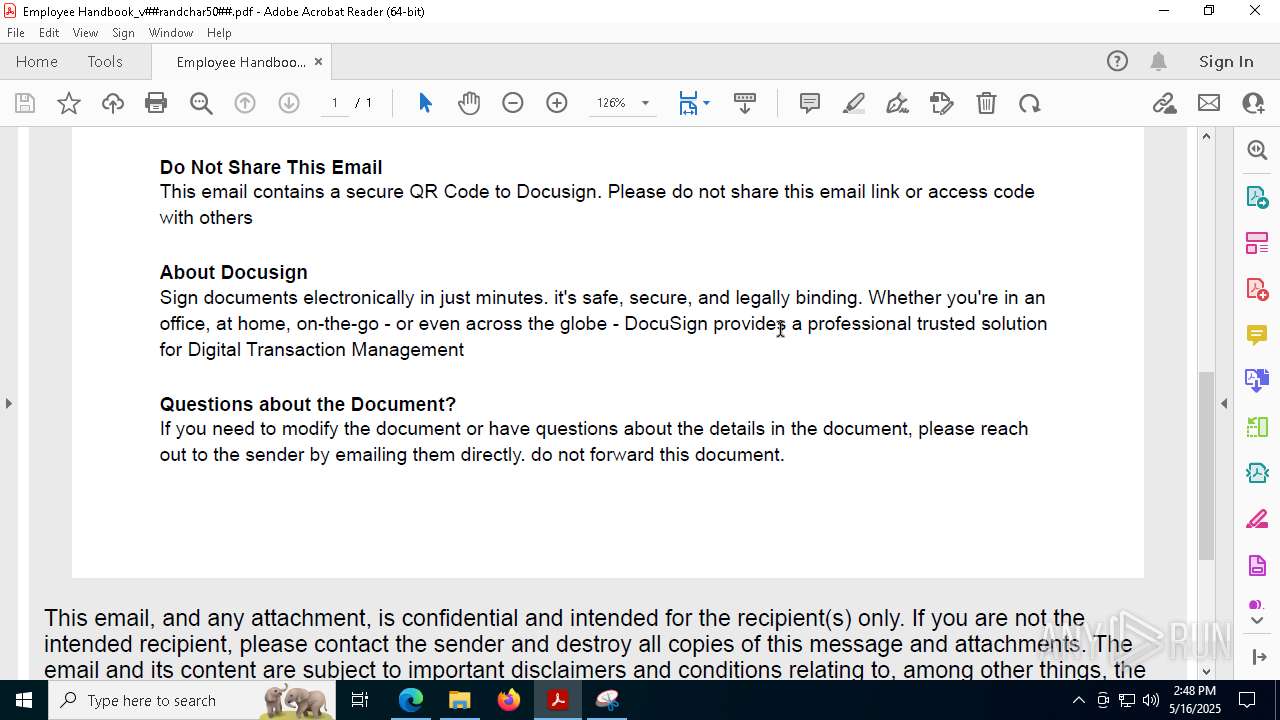Viewport: 1280px width, 720px height.
Task: Open Organize Pages tool in right pane
Action: click(x=1257, y=243)
